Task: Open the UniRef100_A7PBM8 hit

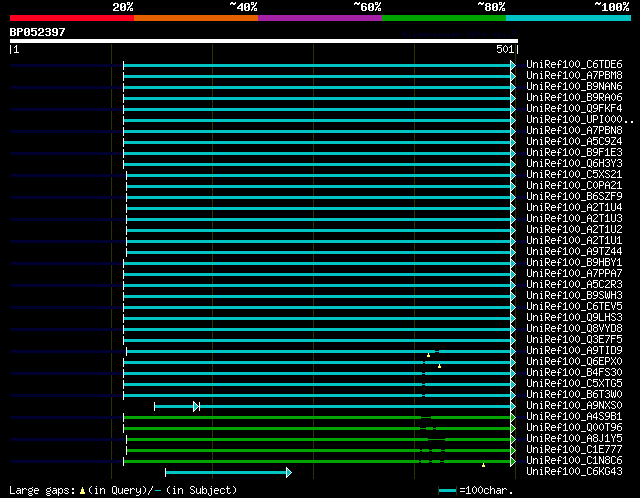Action: coord(574,75)
